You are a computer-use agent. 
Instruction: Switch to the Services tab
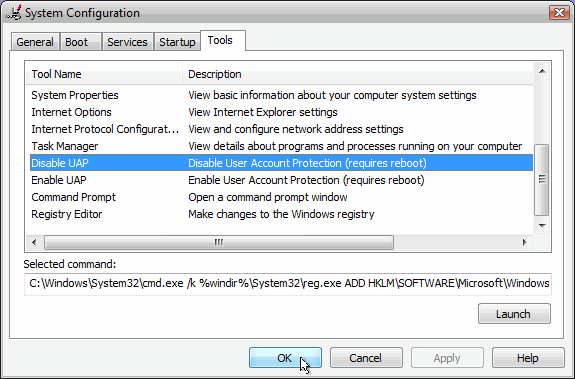click(x=127, y=42)
